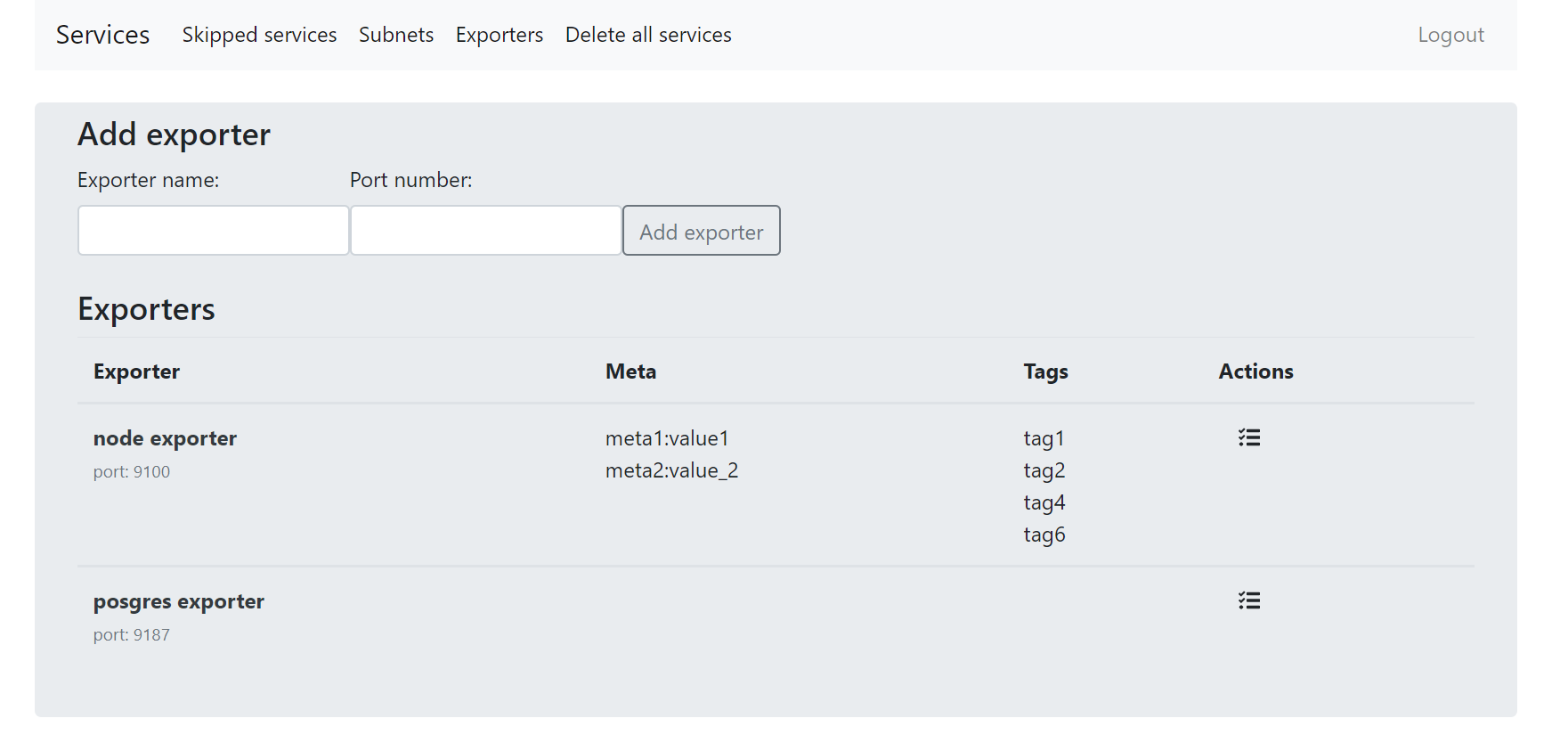Select posgres exporter name text
The width and height of the screenshot is (1568, 751).
point(179,601)
